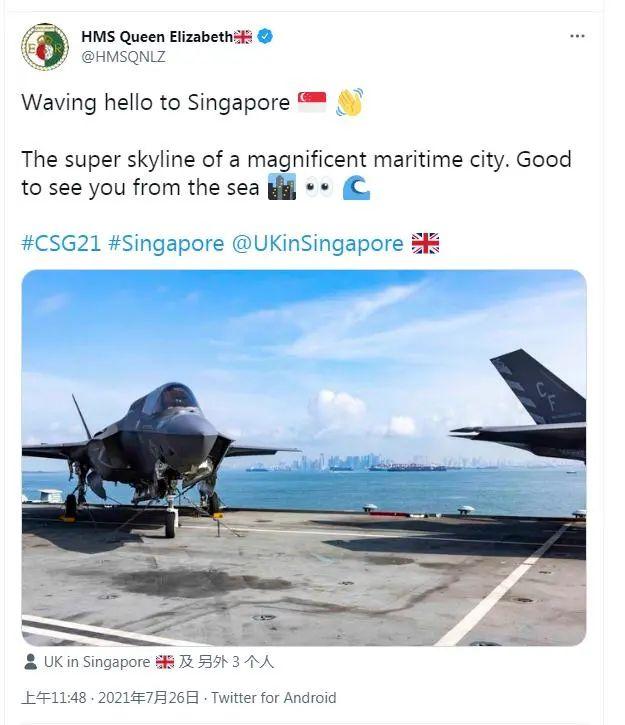This screenshot has height=725, width=625.
Task: Click the blue verified badge icon
Action: 265,36
